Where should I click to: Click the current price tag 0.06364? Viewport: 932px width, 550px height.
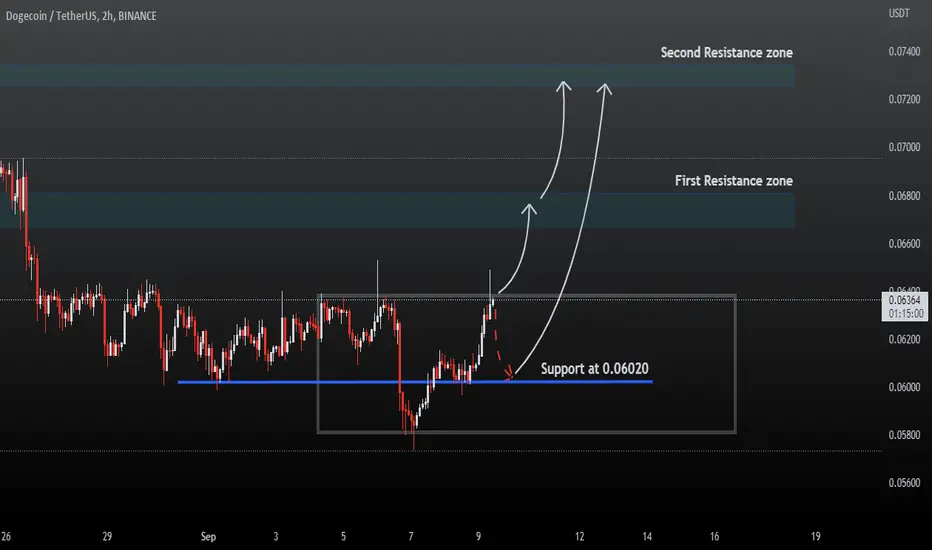click(905, 300)
